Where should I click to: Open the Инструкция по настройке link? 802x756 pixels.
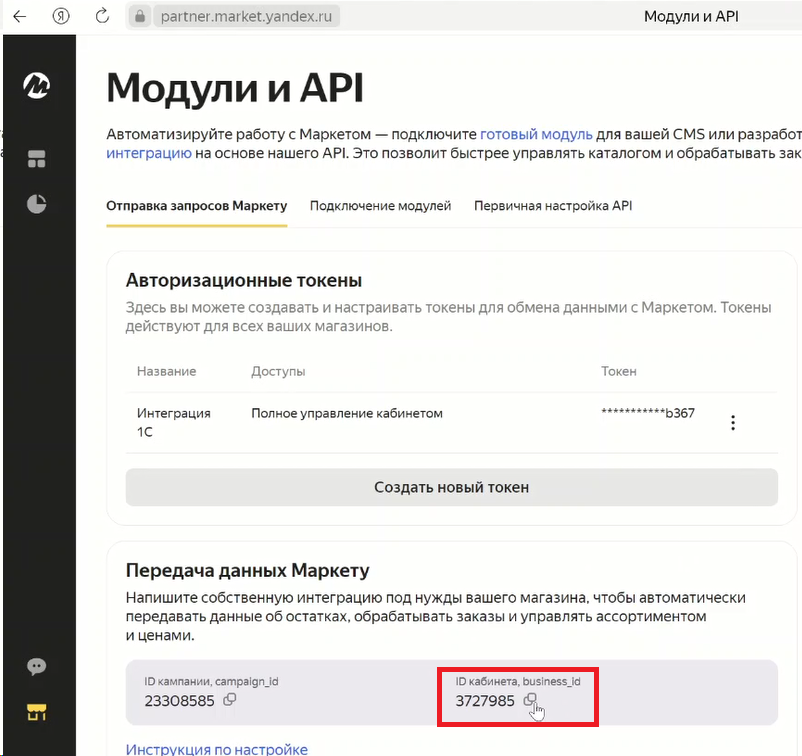217,749
